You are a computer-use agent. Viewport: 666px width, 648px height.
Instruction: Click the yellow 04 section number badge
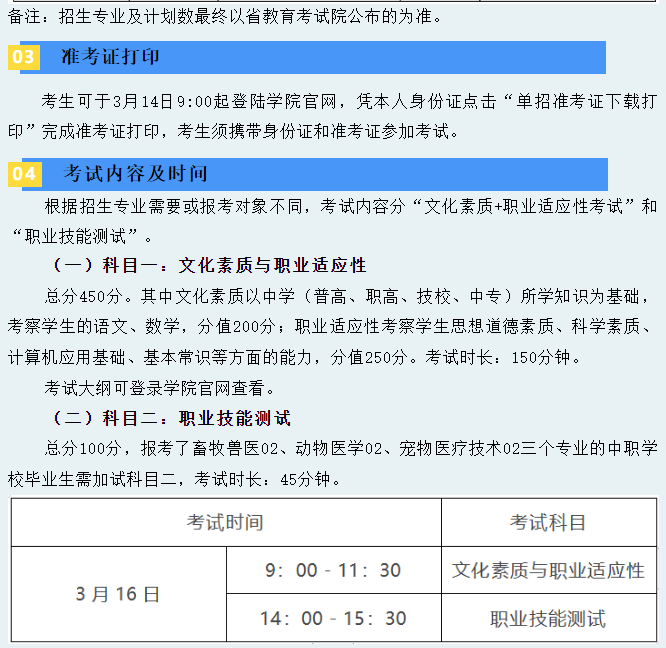[x=25, y=174]
